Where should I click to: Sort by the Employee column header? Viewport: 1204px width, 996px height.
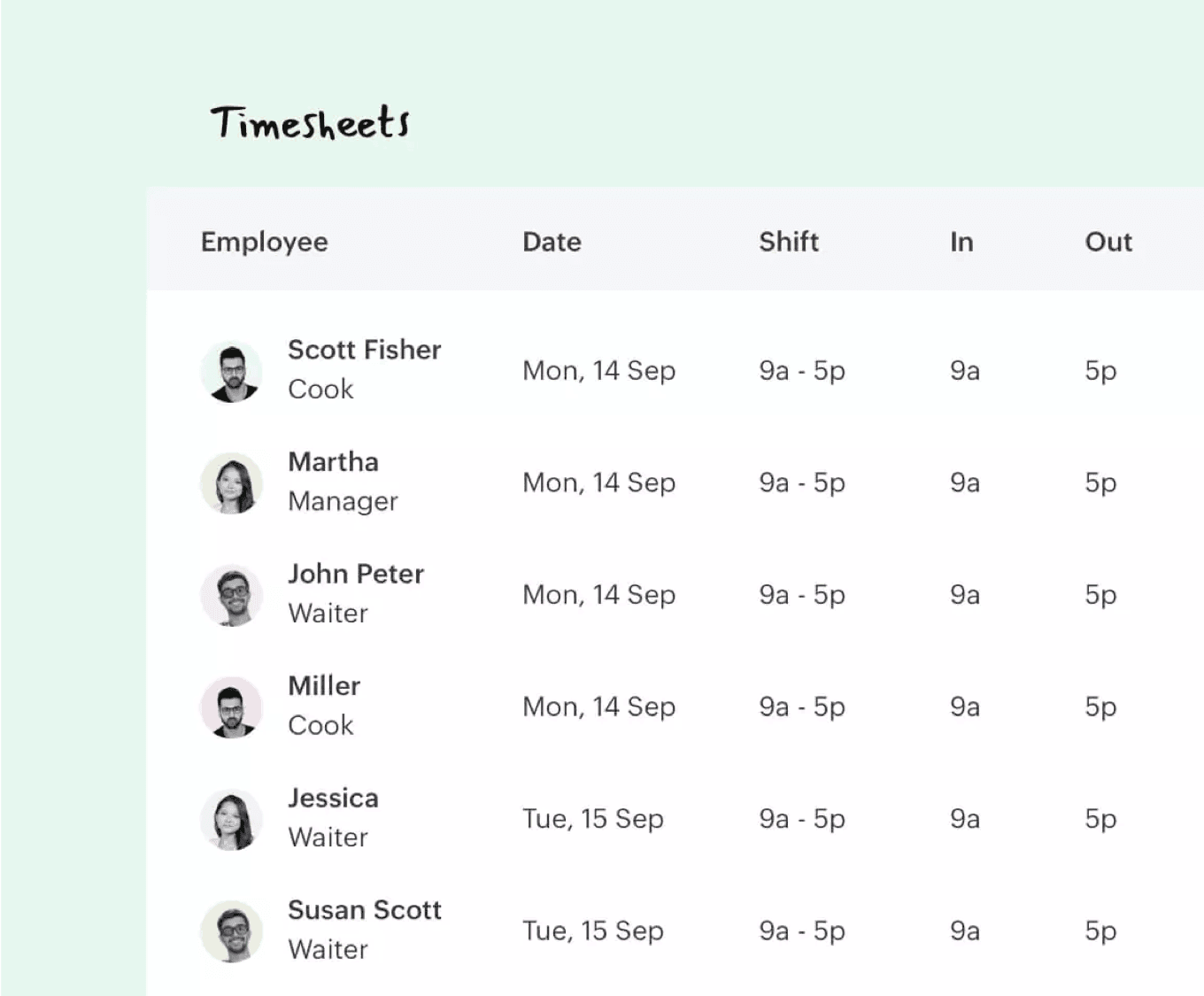click(264, 243)
